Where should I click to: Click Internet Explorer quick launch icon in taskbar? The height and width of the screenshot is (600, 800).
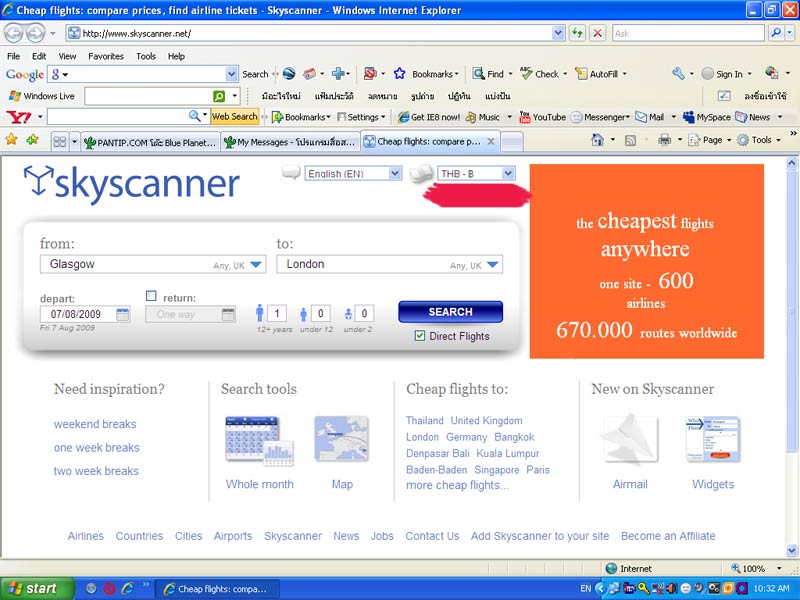point(128,589)
